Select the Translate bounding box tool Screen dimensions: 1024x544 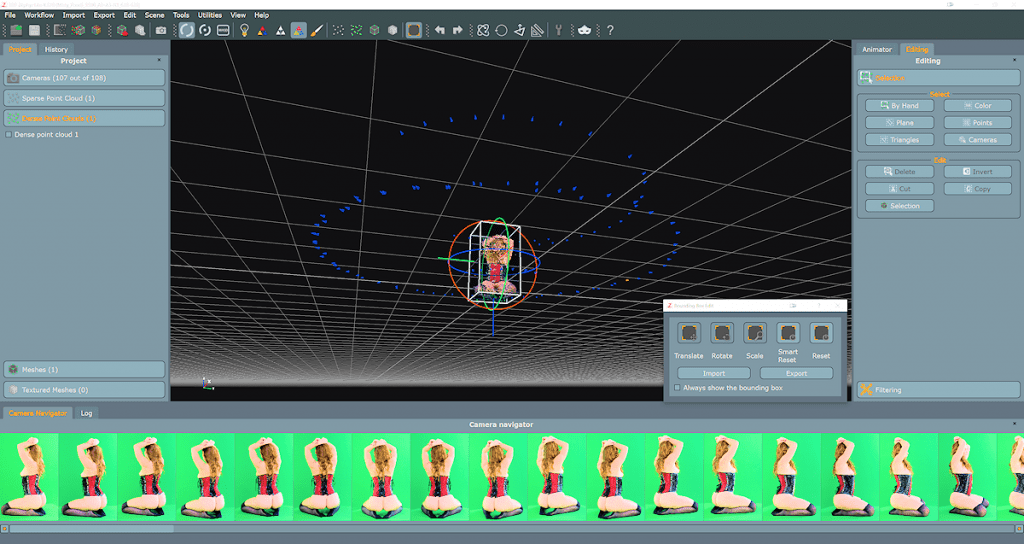click(x=688, y=333)
